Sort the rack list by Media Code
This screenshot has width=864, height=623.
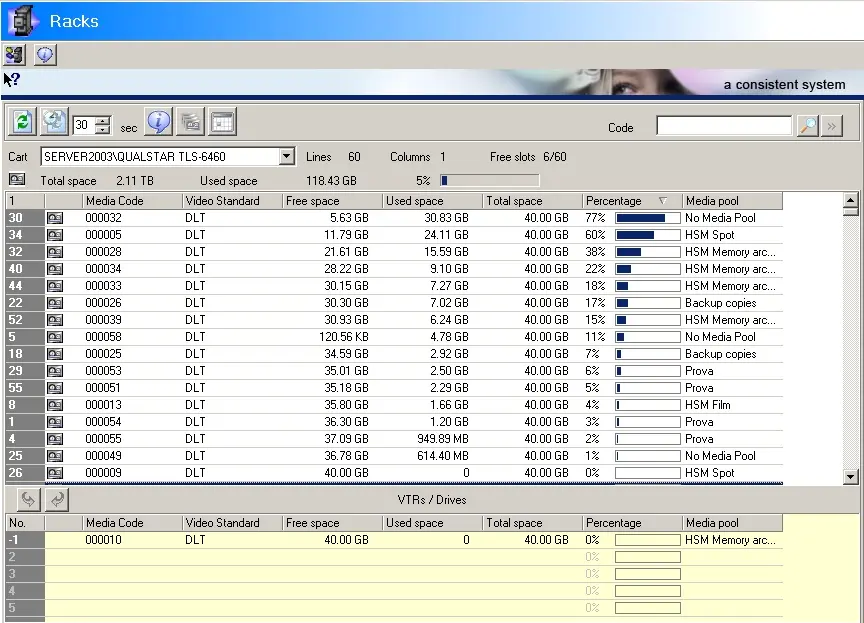click(x=130, y=201)
